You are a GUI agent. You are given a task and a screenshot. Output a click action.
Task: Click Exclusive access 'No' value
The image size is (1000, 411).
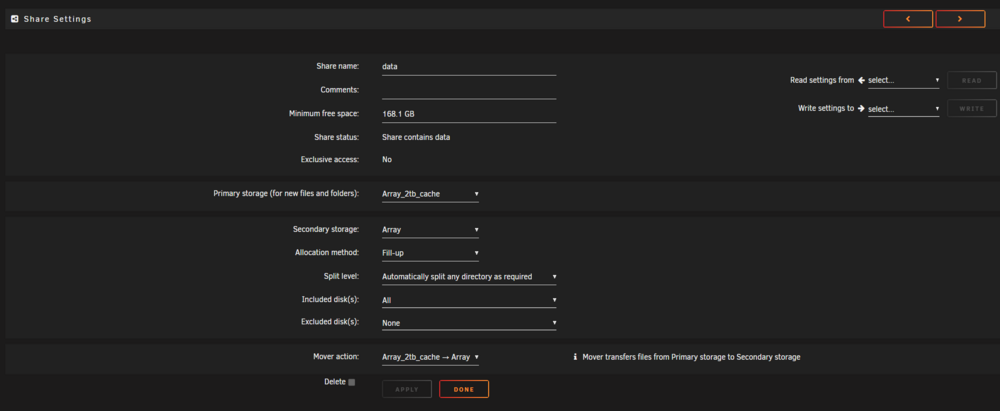(387, 160)
